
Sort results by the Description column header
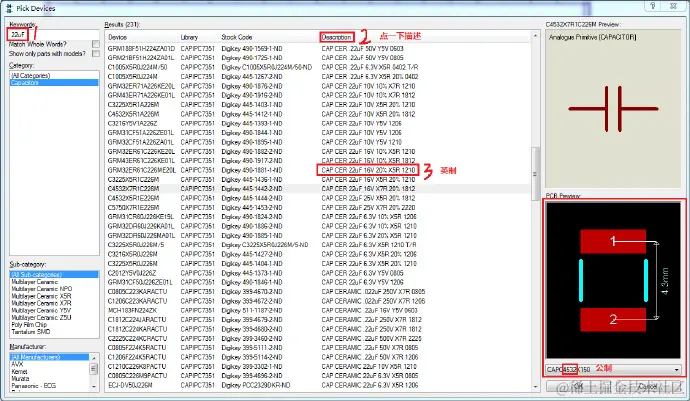point(337,37)
